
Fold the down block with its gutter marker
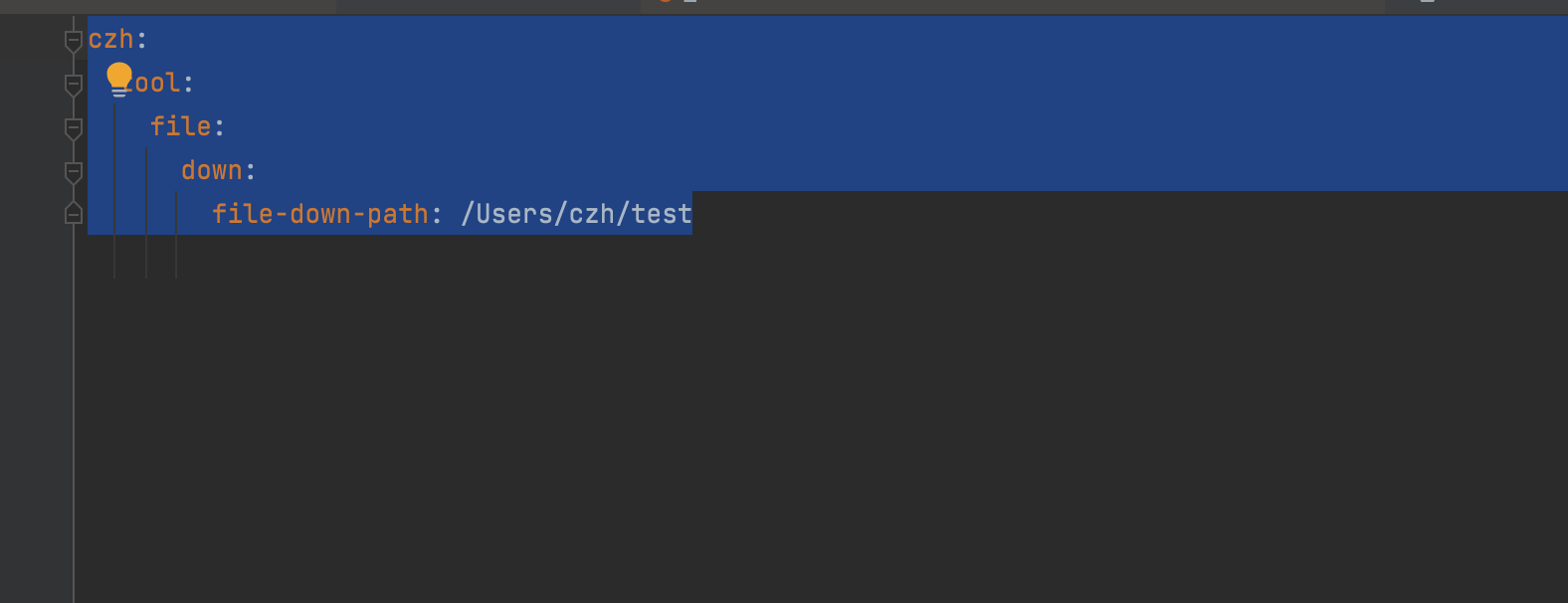point(74,172)
